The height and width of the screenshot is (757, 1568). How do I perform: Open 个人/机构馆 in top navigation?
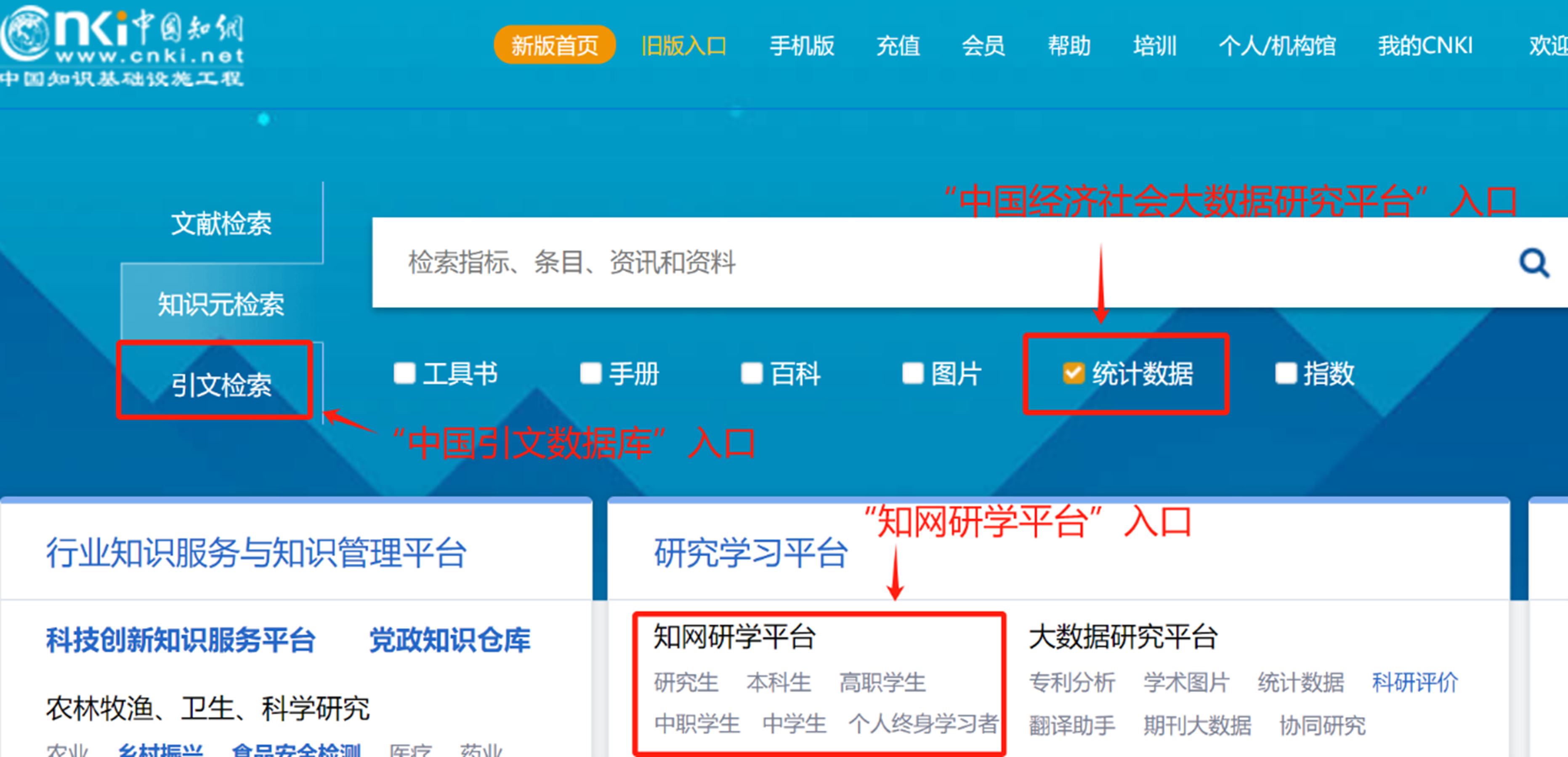point(1277,45)
